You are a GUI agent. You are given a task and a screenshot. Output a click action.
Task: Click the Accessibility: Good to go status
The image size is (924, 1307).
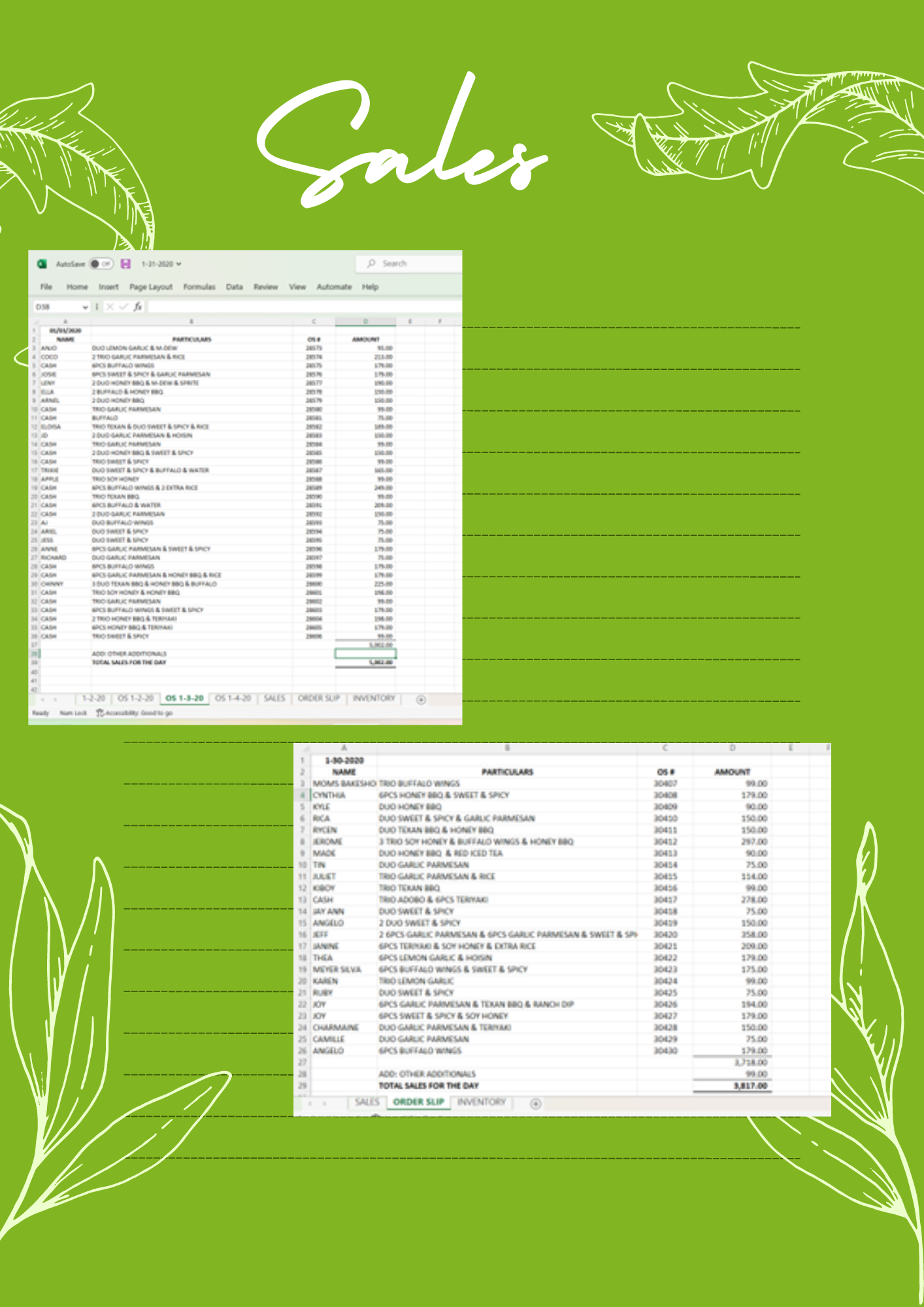tap(135, 713)
